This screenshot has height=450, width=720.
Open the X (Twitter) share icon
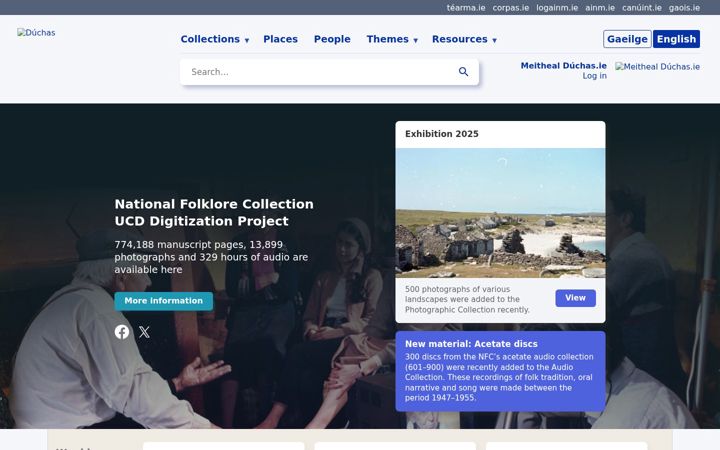pyautogui.click(x=144, y=332)
